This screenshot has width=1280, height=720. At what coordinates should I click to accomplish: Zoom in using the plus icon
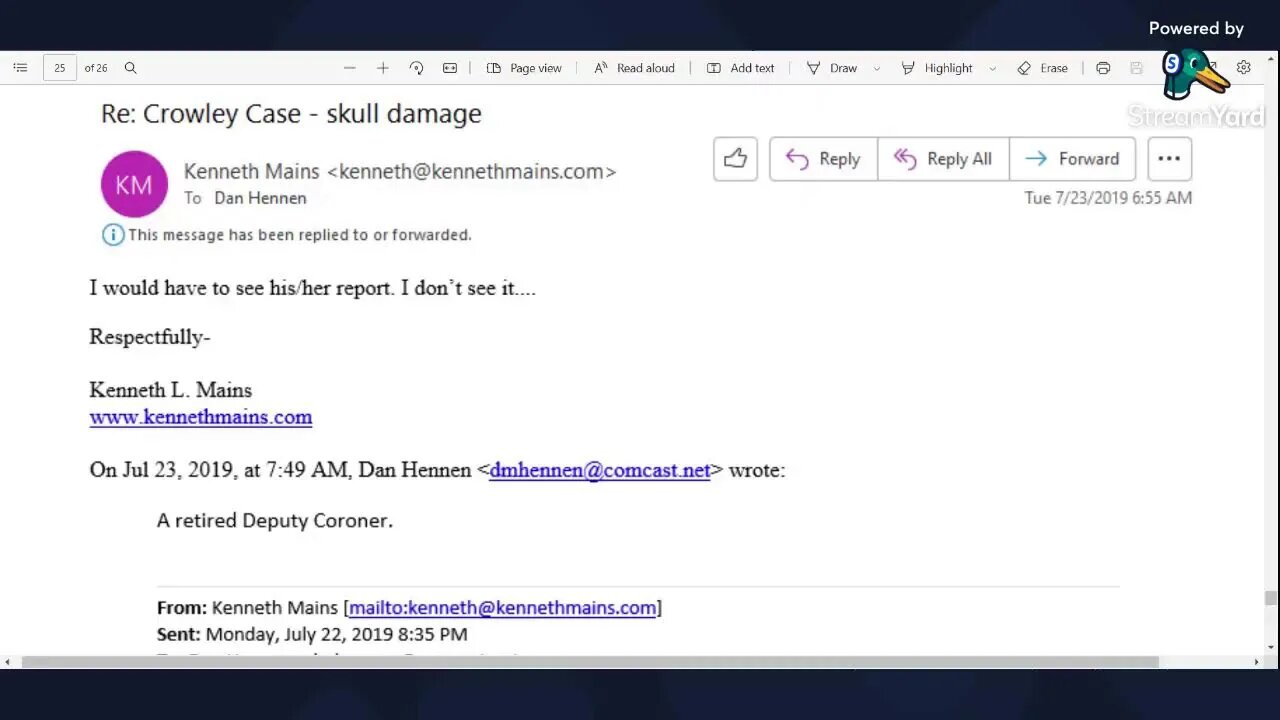pos(382,68)
